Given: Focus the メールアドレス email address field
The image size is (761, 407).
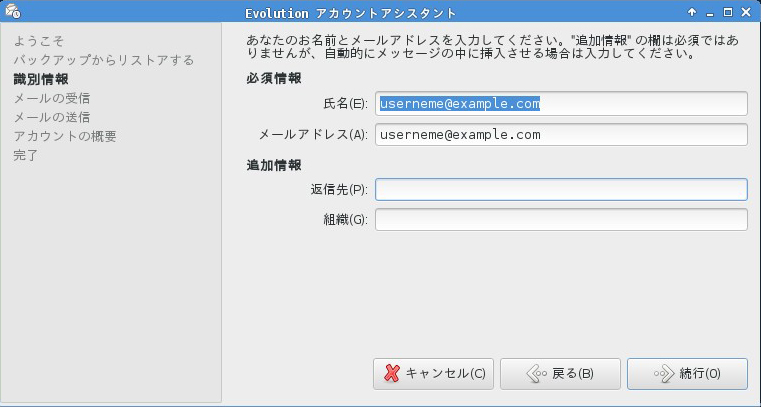Looking at the screenshot, I should pos(561,134).
